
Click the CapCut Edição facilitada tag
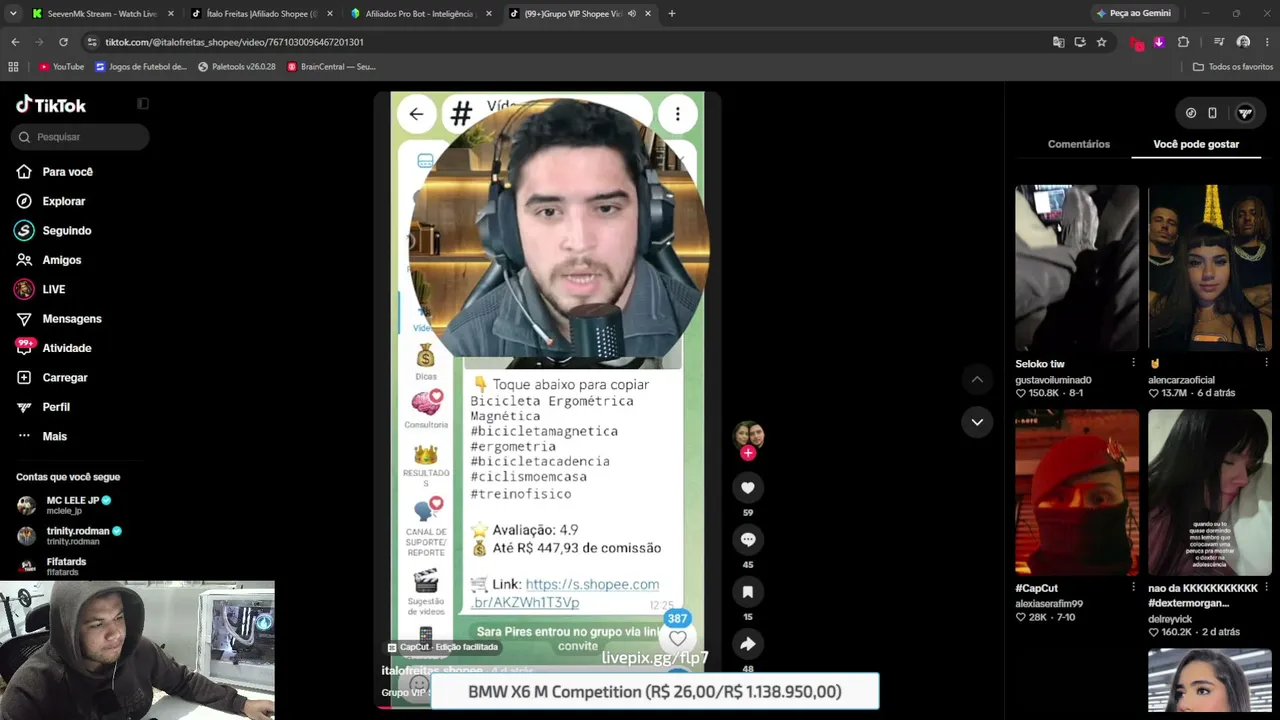coord(442,647)
